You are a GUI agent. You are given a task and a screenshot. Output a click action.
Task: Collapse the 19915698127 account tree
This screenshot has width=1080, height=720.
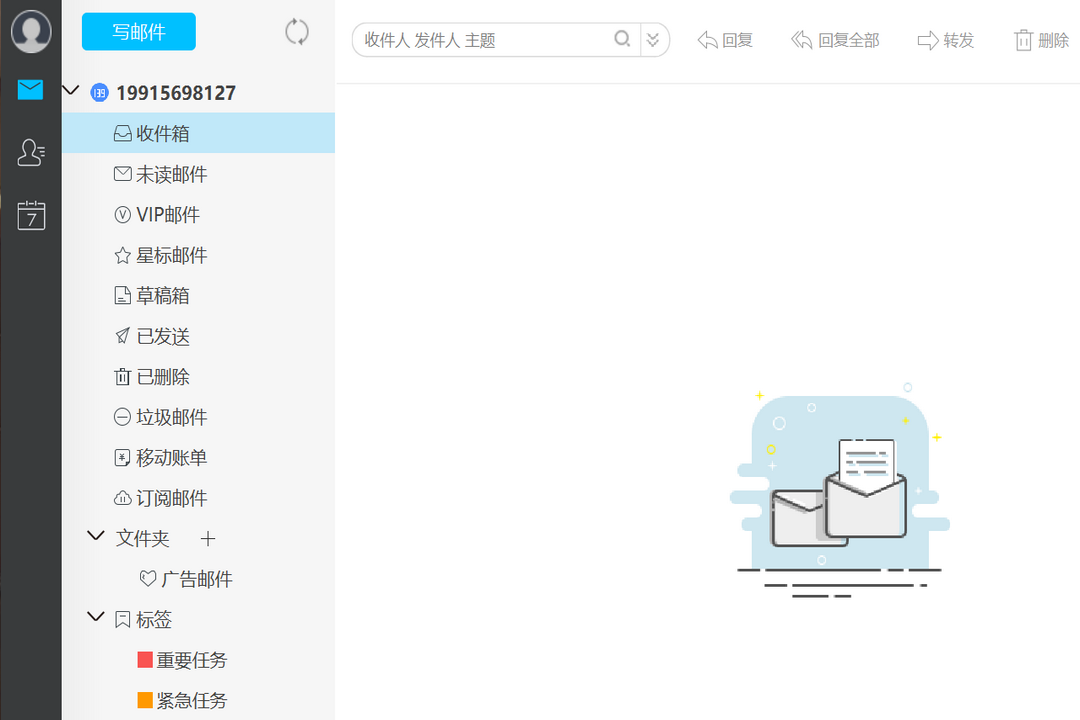(70, 92)
